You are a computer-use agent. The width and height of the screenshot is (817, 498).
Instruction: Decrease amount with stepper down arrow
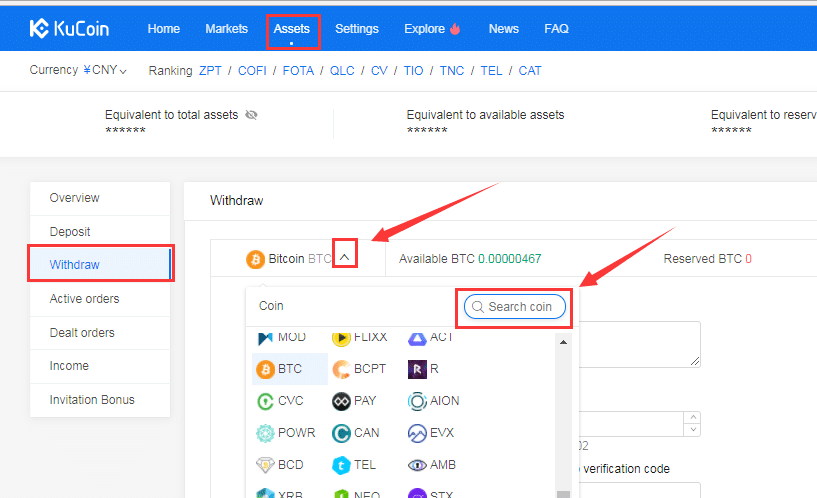pyautogui.click(x=692, y=430)
